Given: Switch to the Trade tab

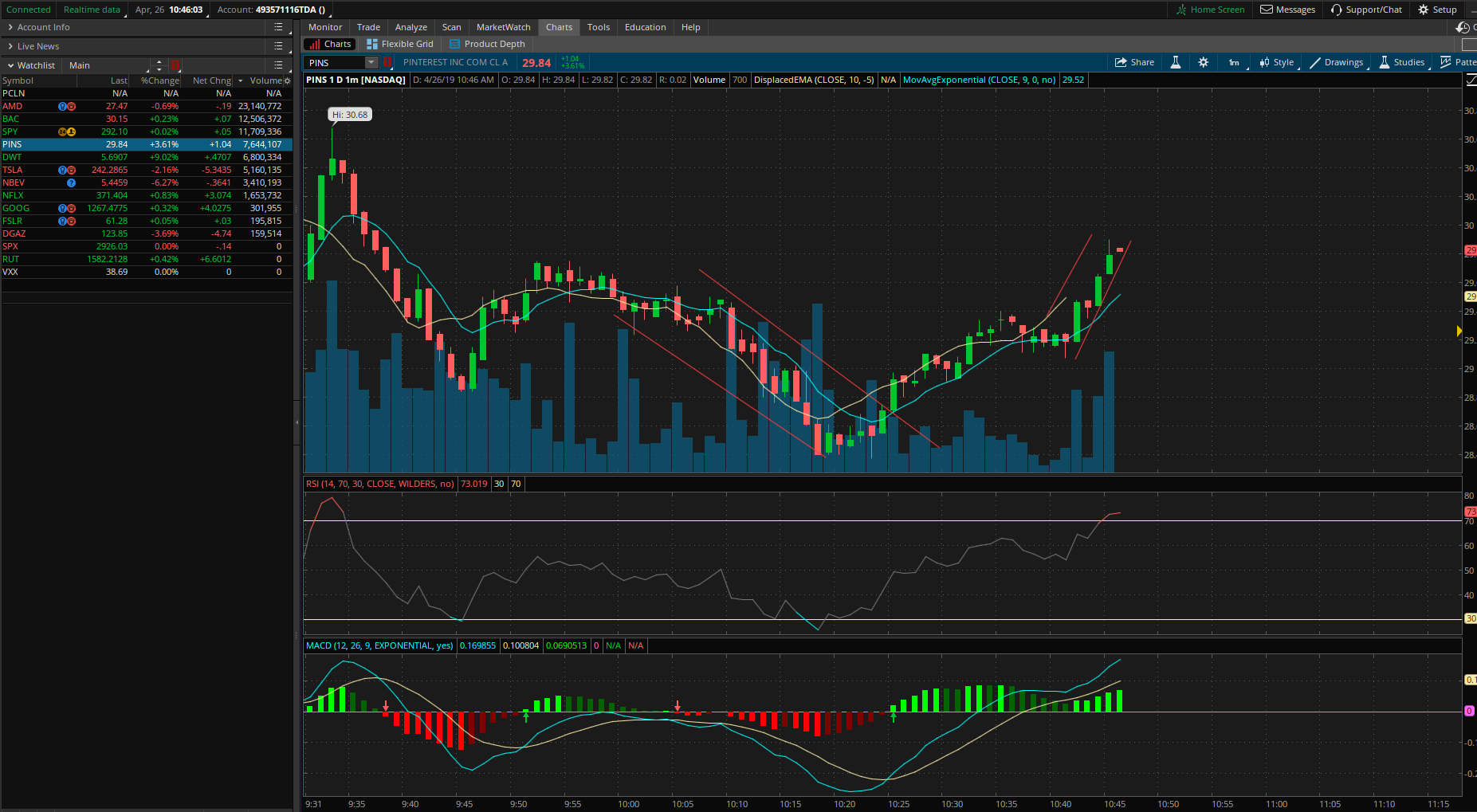Looking at the screenshot, I should pyautogui.click(x=368, y=27).
